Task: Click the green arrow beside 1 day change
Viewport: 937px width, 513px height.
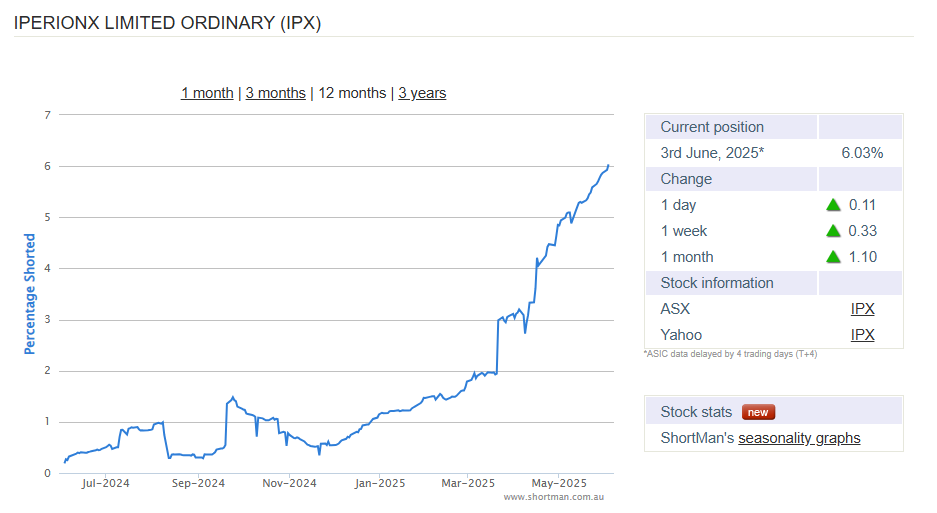Action: point(833,205)
